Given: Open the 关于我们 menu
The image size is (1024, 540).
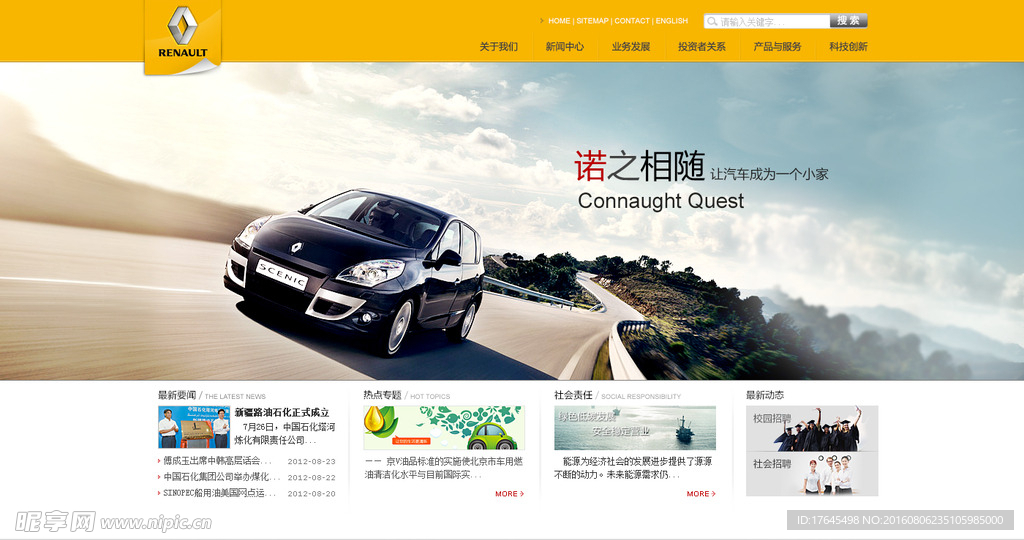Looking at the screenshot, I should click(x=498, y=46).
